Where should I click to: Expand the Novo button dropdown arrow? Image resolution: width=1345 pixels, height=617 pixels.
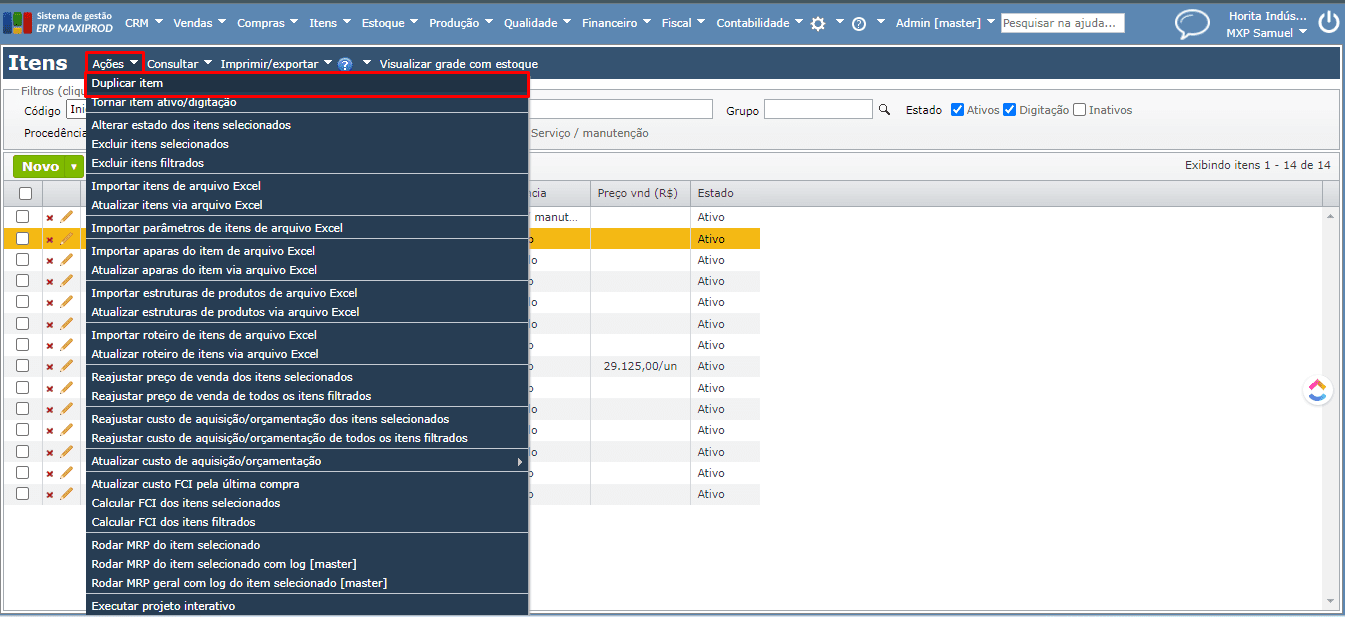73,167
